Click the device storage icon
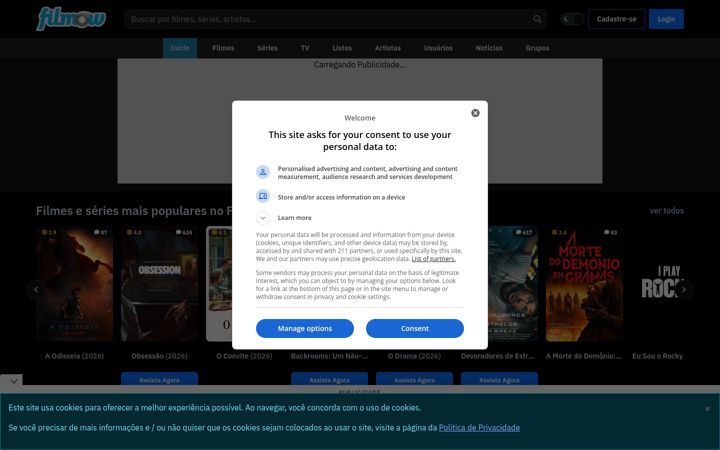The width and height of the screenshot is (720, 450). tap(263, 197)
